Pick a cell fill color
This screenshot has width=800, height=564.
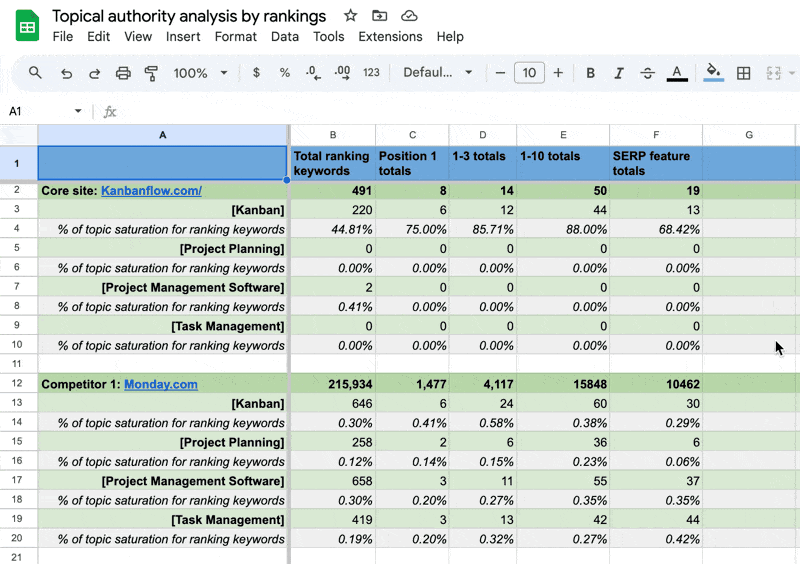[713, 73]
